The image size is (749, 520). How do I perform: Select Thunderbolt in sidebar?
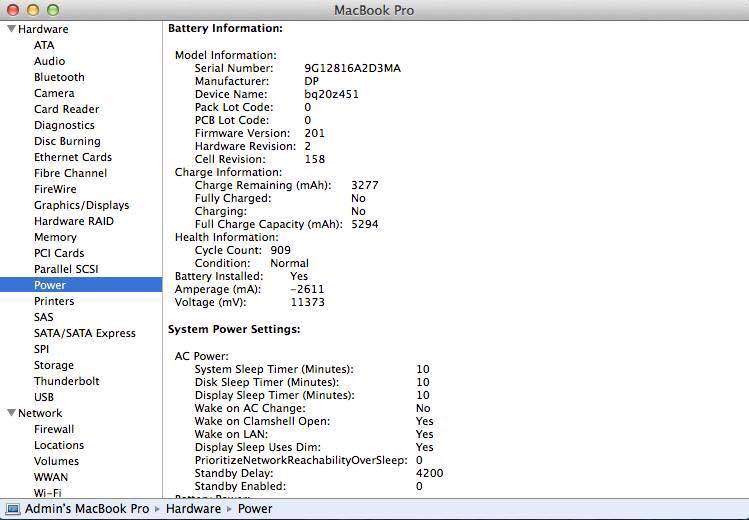click(x=66, y=381)
